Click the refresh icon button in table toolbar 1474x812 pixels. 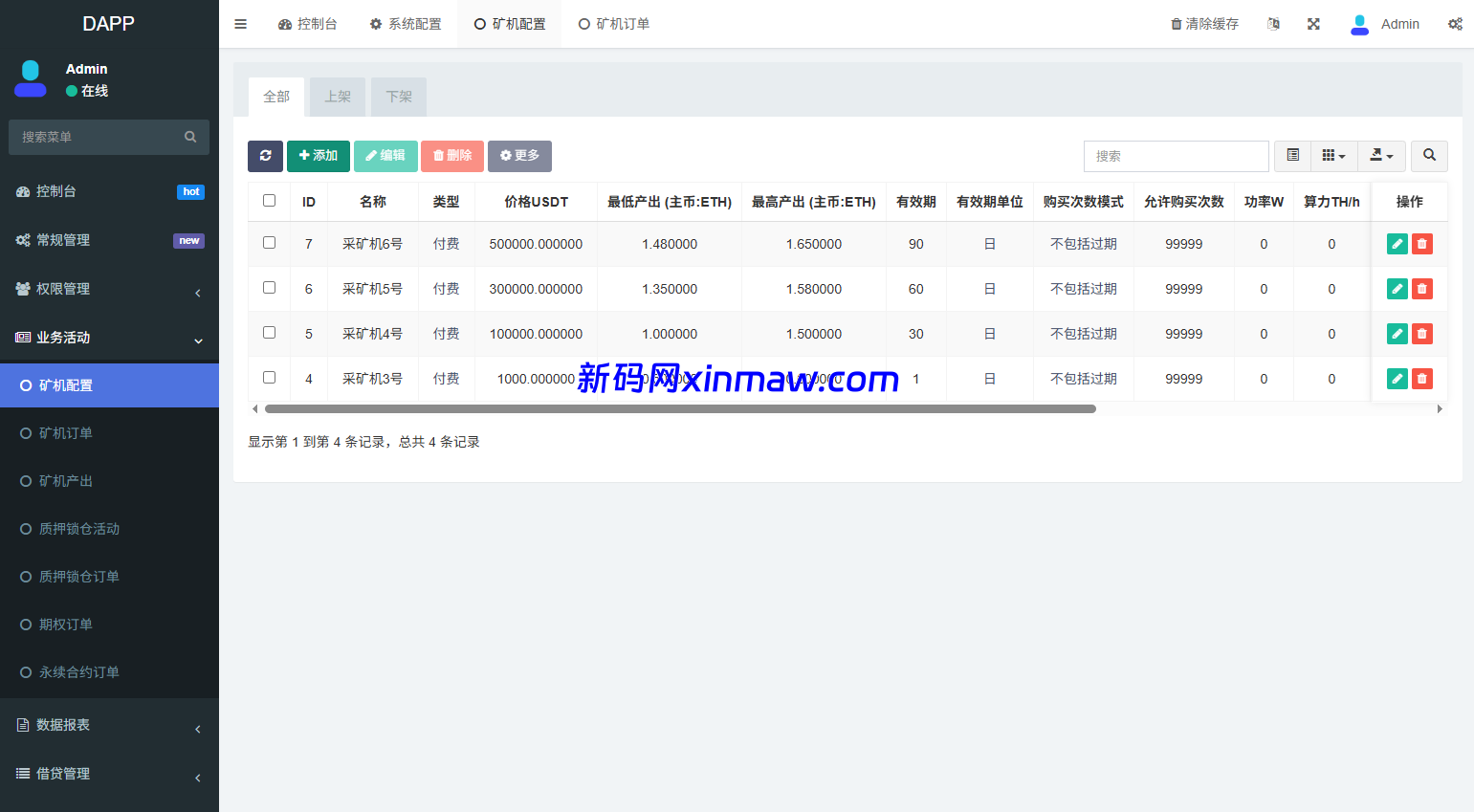coord(265,156)
